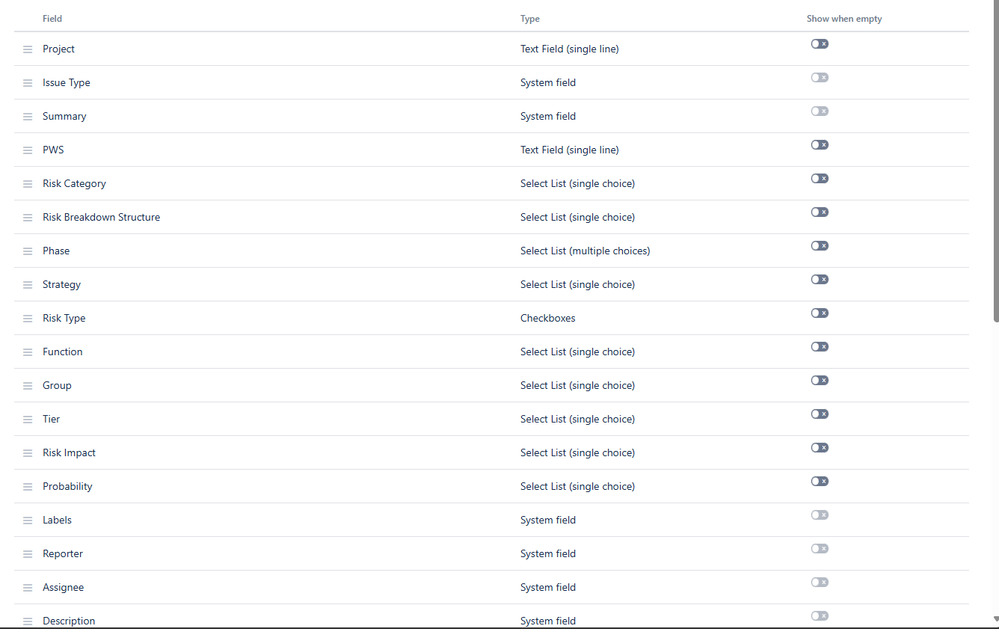Open the Risk Impact field settings

pyautogui.click(x=68, y=452)
